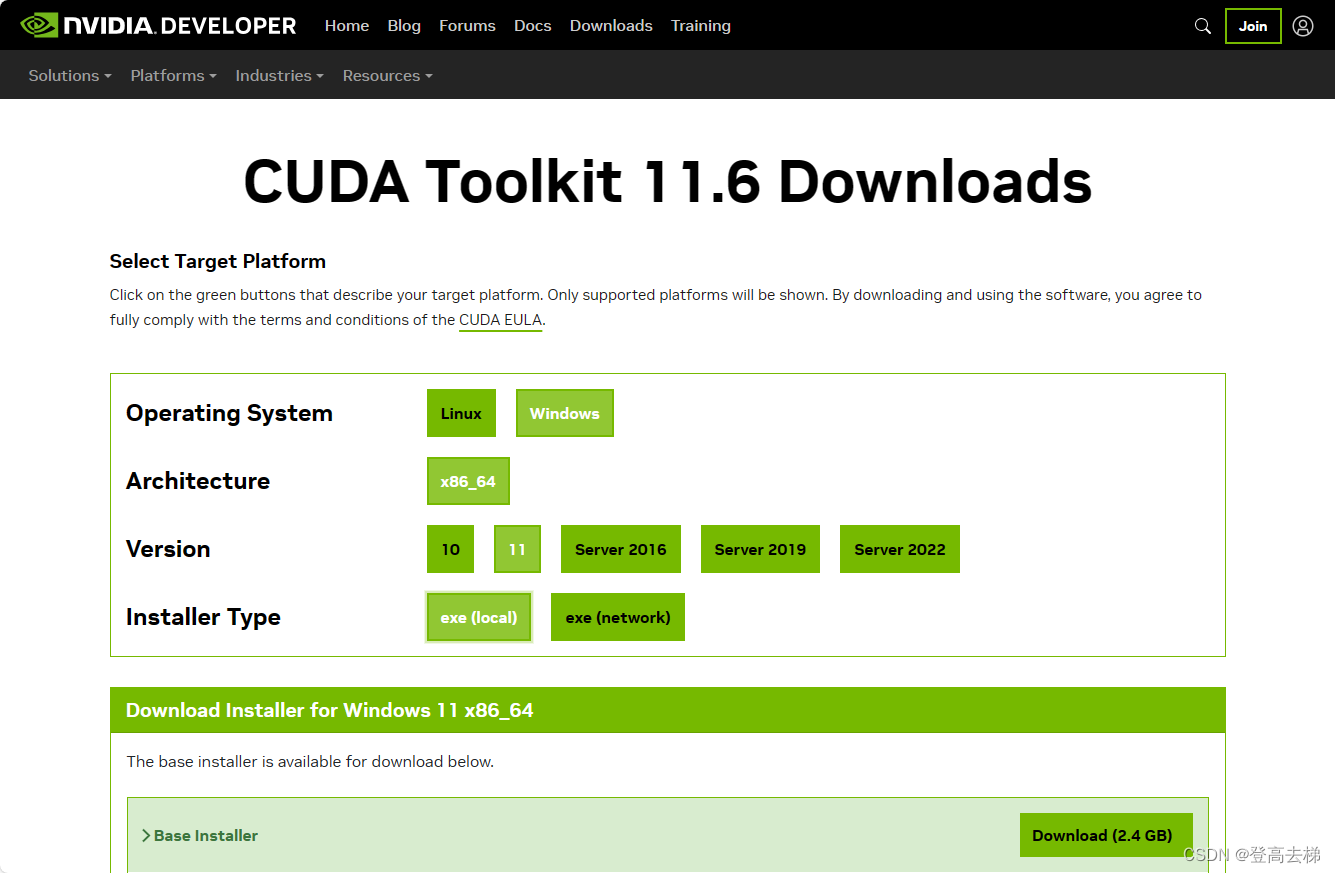Open the user account profile icon
The width and height of the screenshot is (1335, 873).
pyautogui.click(x=1303, y=26)
